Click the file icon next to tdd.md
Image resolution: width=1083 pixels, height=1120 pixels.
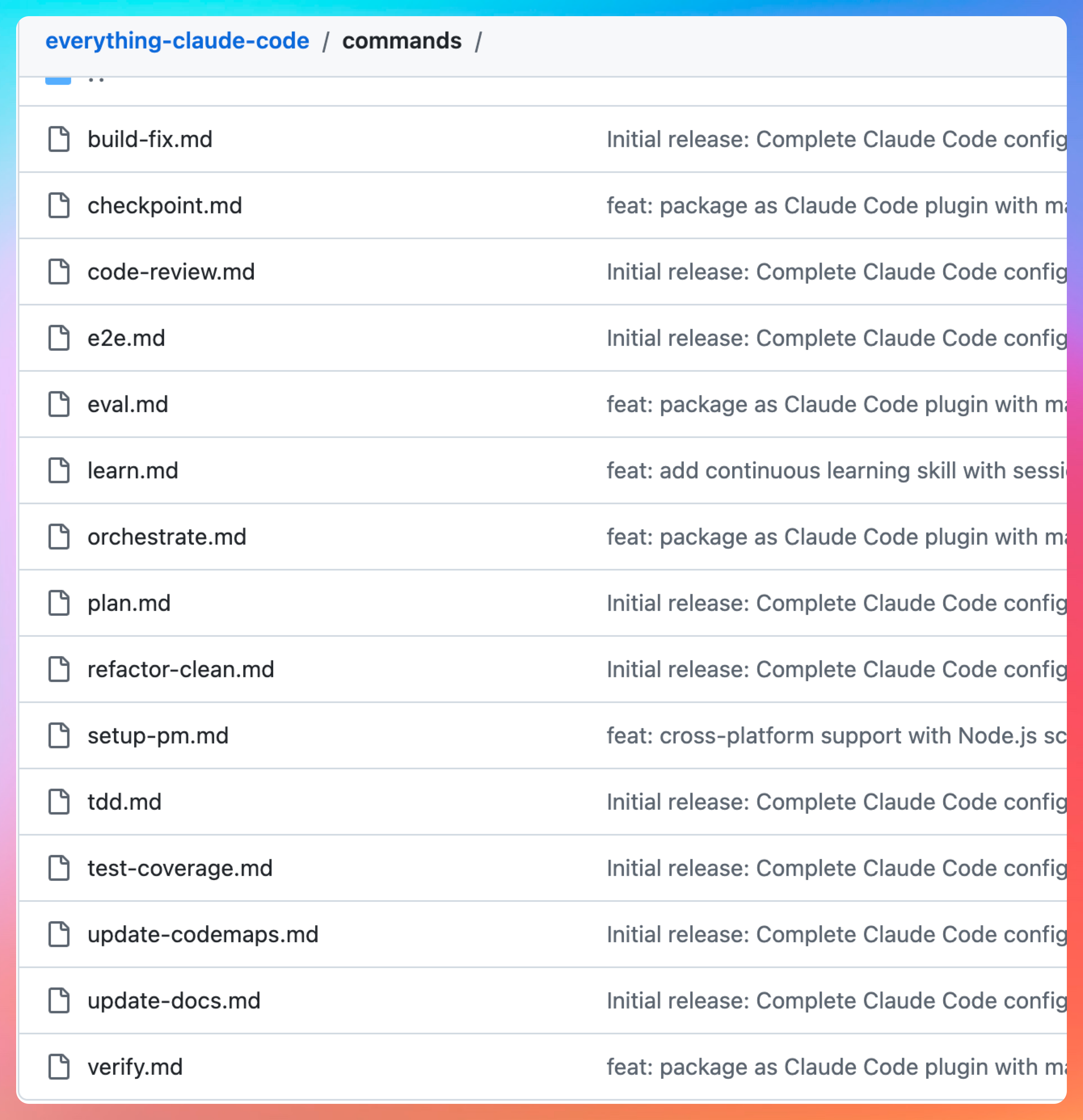pos(59,802)
